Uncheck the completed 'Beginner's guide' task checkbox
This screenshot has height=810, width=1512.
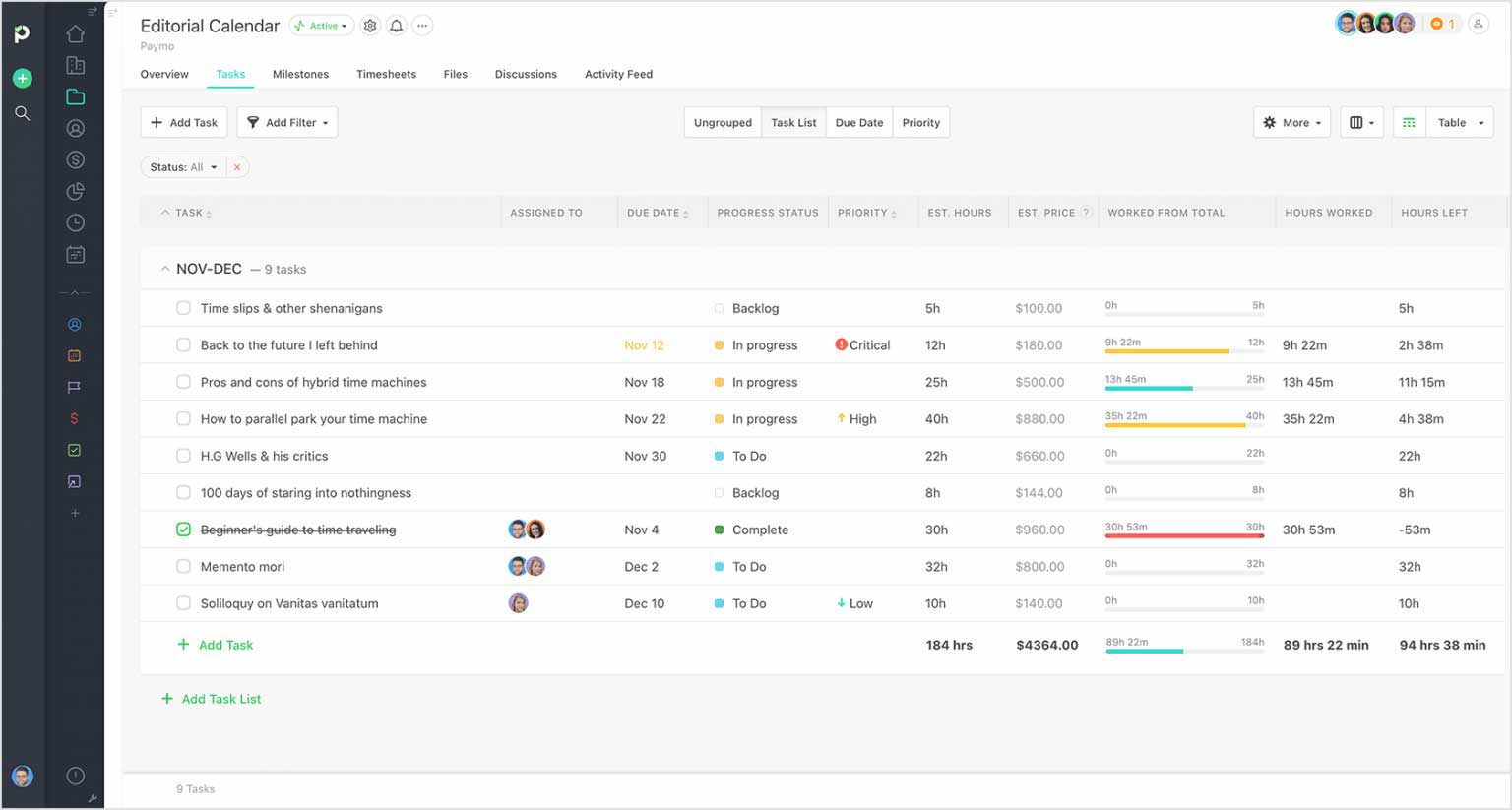tap(183, 530)
